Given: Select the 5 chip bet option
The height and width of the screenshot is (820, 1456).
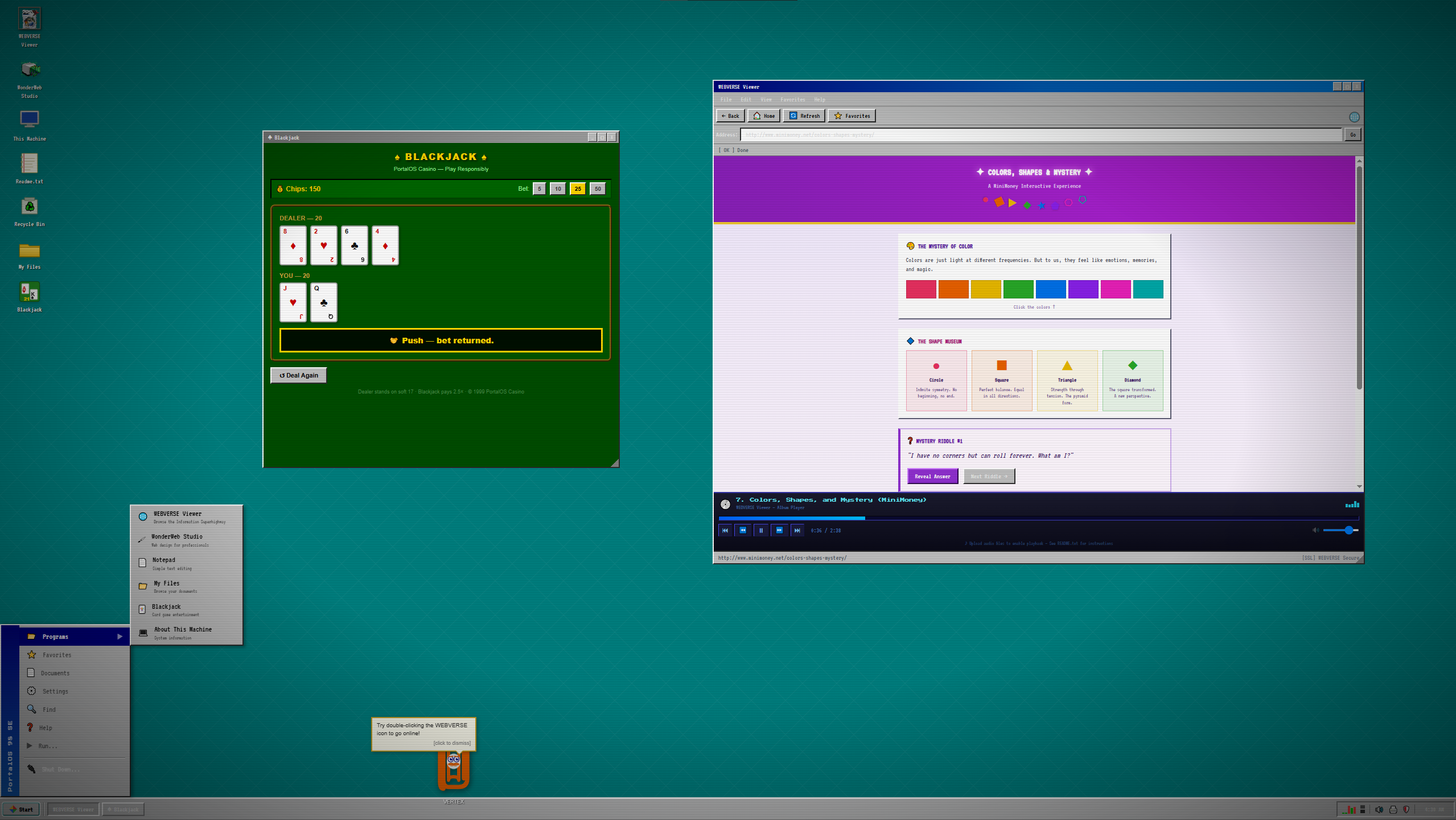Looking at the screenshot, I should 539,189.
